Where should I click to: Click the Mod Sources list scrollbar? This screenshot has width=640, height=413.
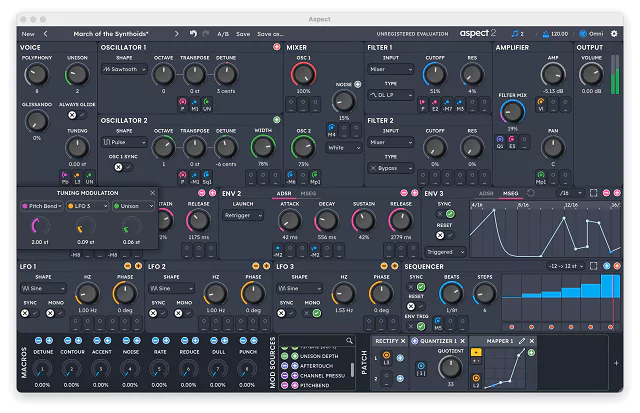[x=352, y=369]
